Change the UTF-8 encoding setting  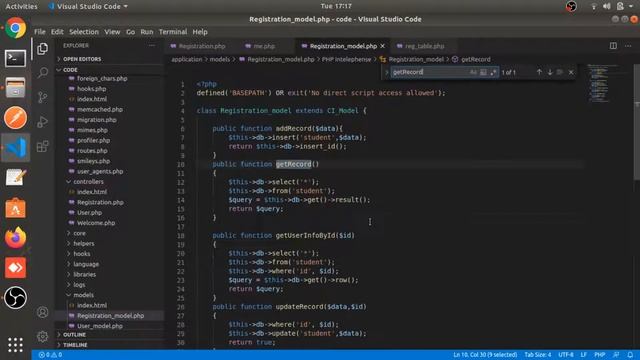click(x=565, y=355)
